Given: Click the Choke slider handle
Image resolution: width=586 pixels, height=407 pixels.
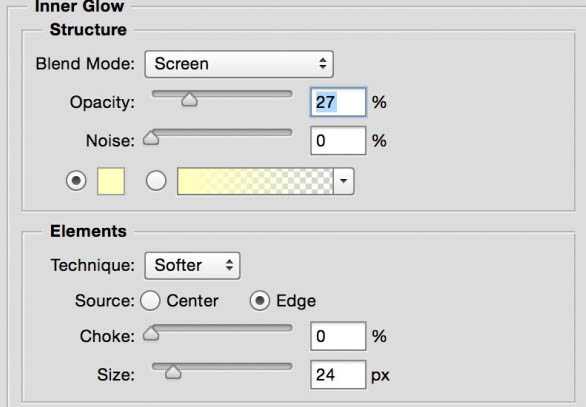Looking at the screenshot, I should (x=151, y=333).
